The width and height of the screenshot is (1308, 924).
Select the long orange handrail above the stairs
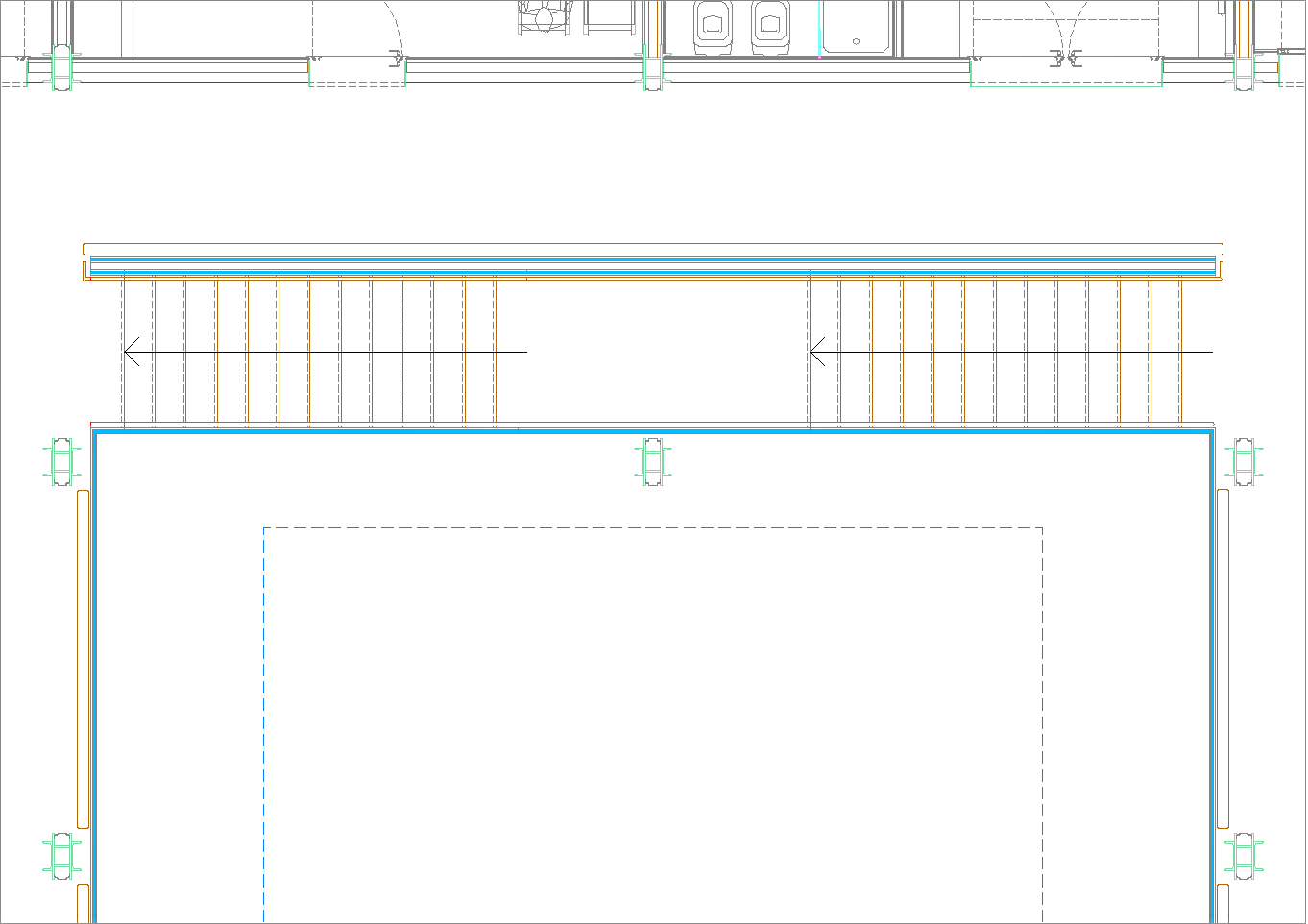(653, 249)
